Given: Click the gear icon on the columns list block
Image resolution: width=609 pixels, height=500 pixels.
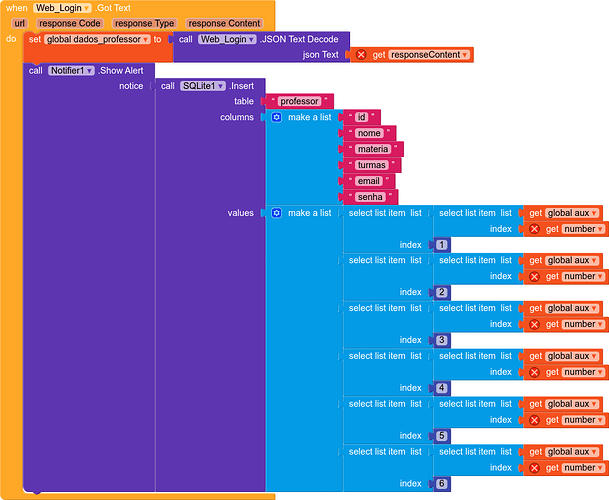Looking at the screenshot, I should click(x=277, y=118).
